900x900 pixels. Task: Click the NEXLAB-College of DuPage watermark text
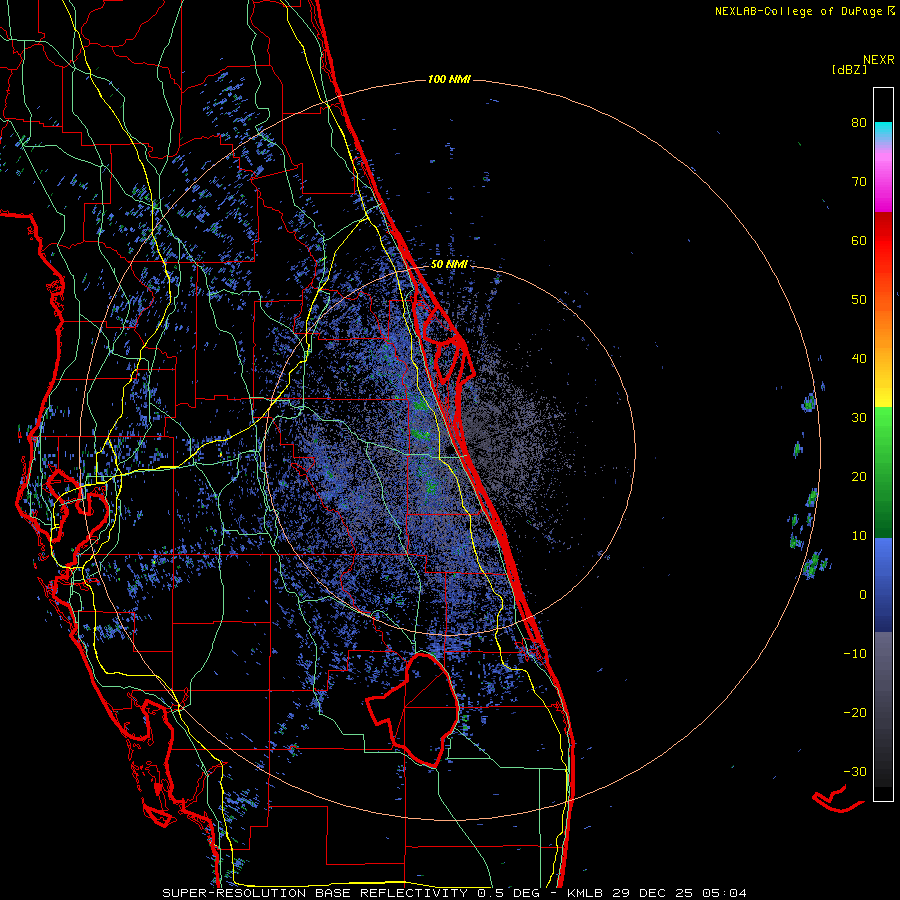(799, 11)
